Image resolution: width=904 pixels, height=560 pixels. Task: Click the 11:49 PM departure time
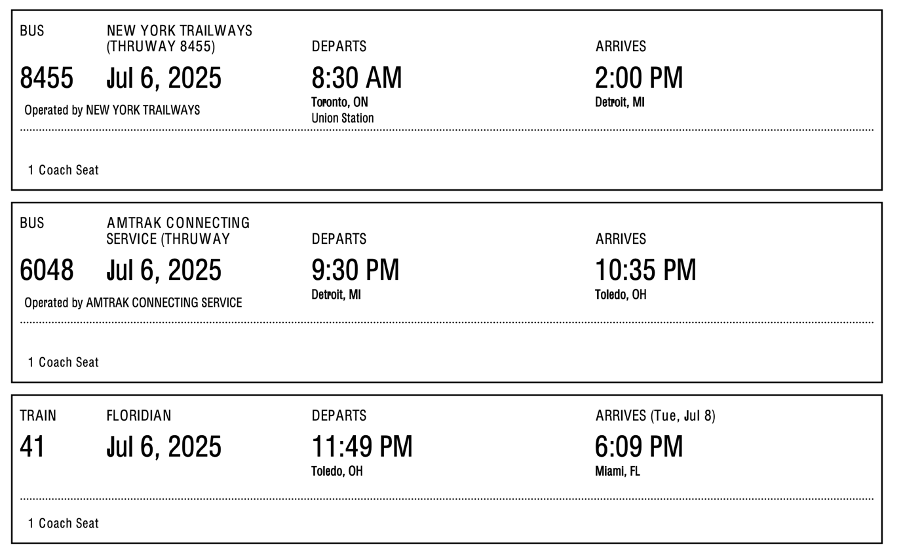tap(362, 447)
